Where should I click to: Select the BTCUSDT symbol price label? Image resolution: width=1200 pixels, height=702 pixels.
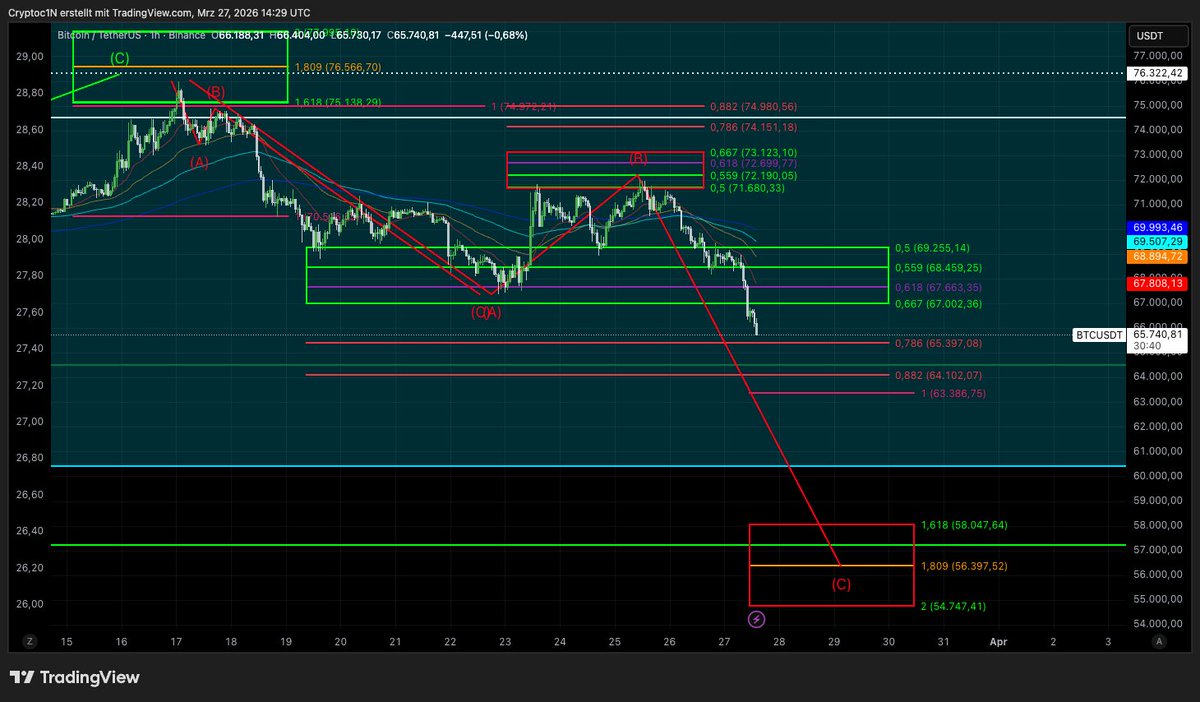(1098, 335)
